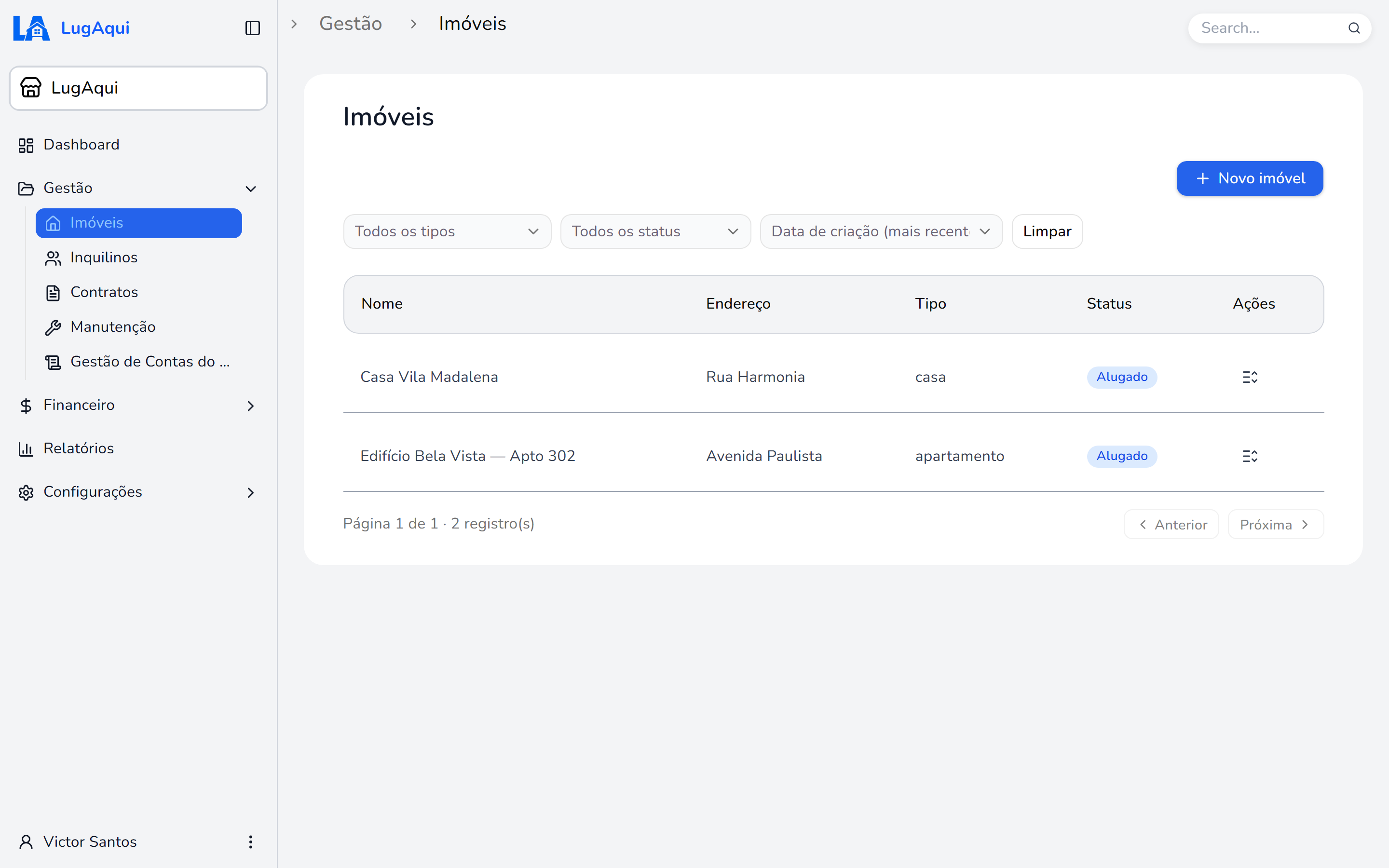Open the Imóveis menu item

139,223
